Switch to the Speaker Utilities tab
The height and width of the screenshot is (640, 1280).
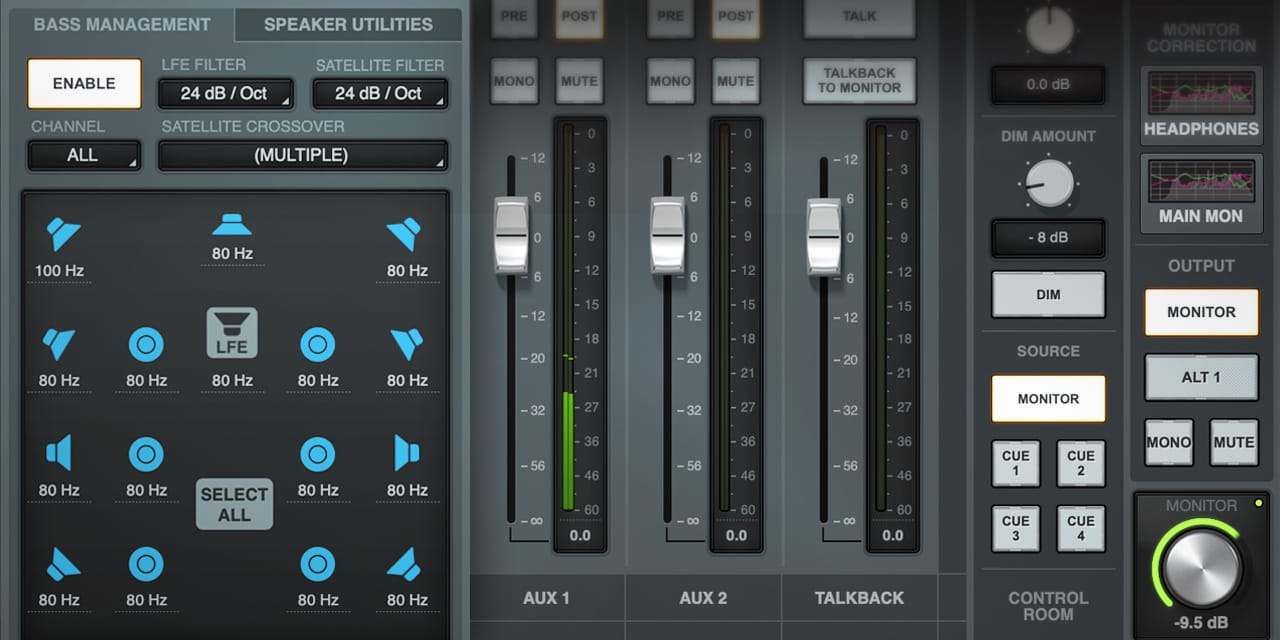pyautogui.click(x=348, y=25)
